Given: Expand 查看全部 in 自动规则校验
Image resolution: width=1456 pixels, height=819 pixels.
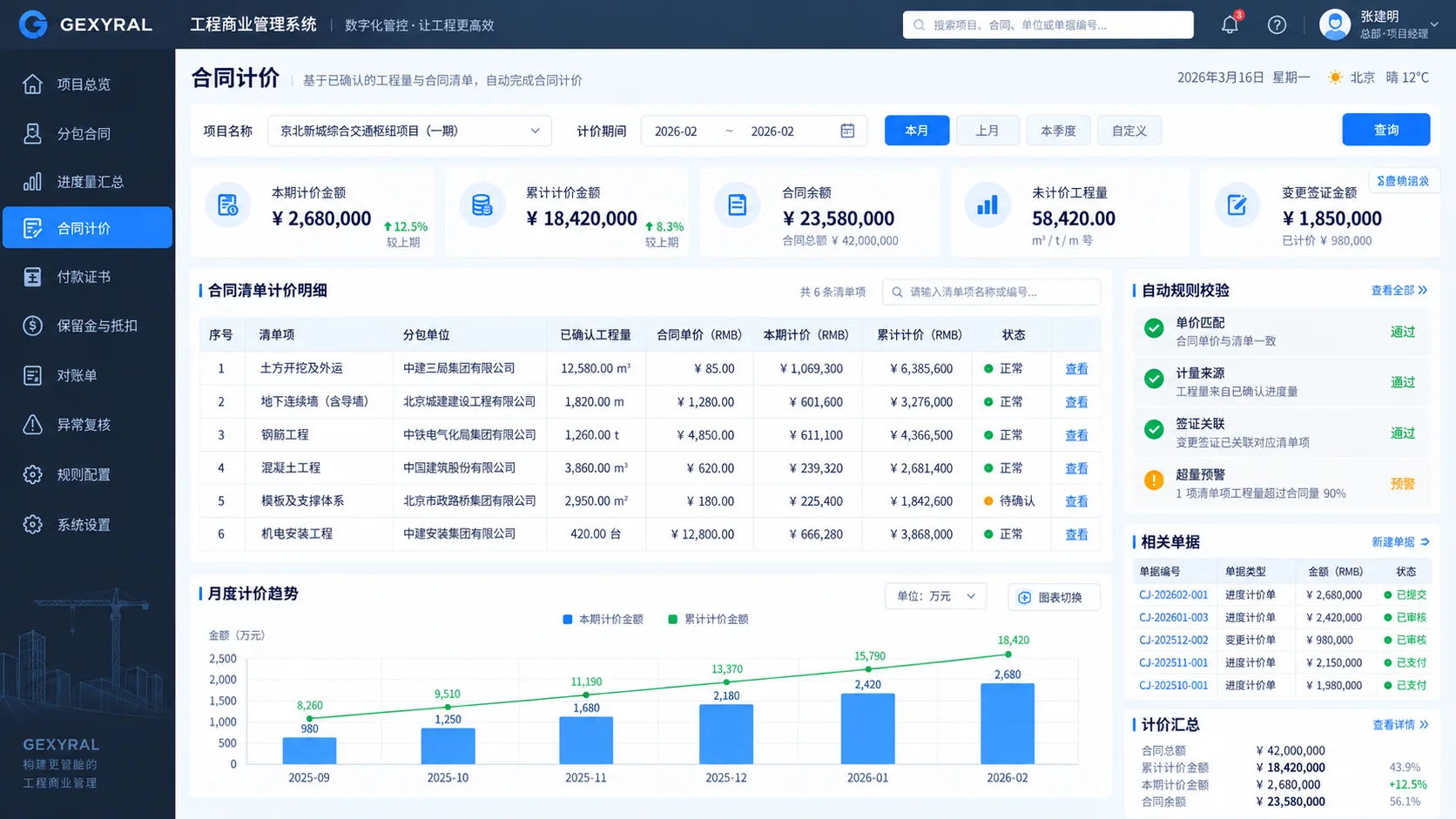Looking at the screenshot, I should 1399,291.
